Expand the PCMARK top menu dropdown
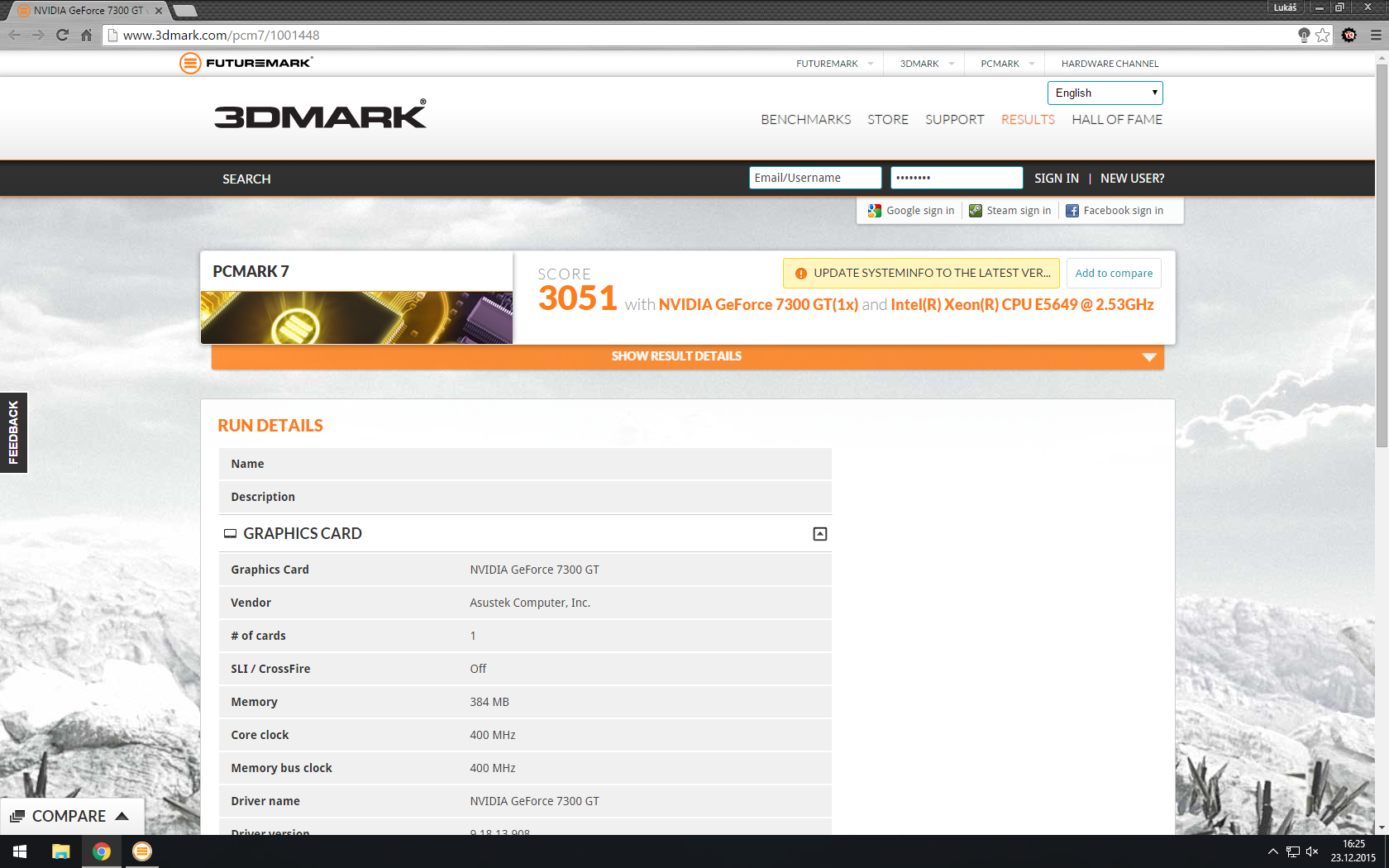This screenshot has width=1389, height=868. [x=1032, y=64]
